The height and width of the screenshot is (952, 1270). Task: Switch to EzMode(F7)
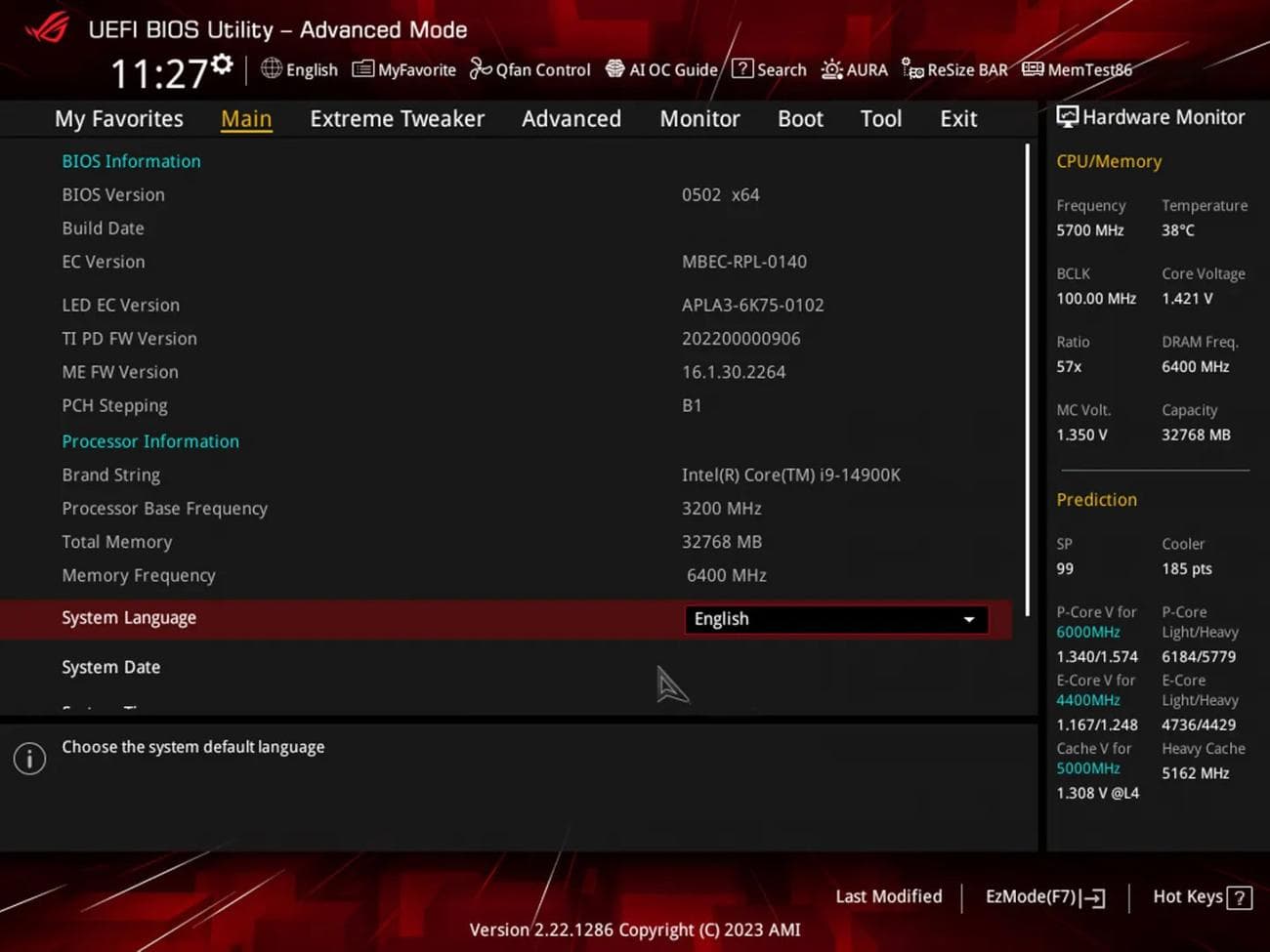1044,896
